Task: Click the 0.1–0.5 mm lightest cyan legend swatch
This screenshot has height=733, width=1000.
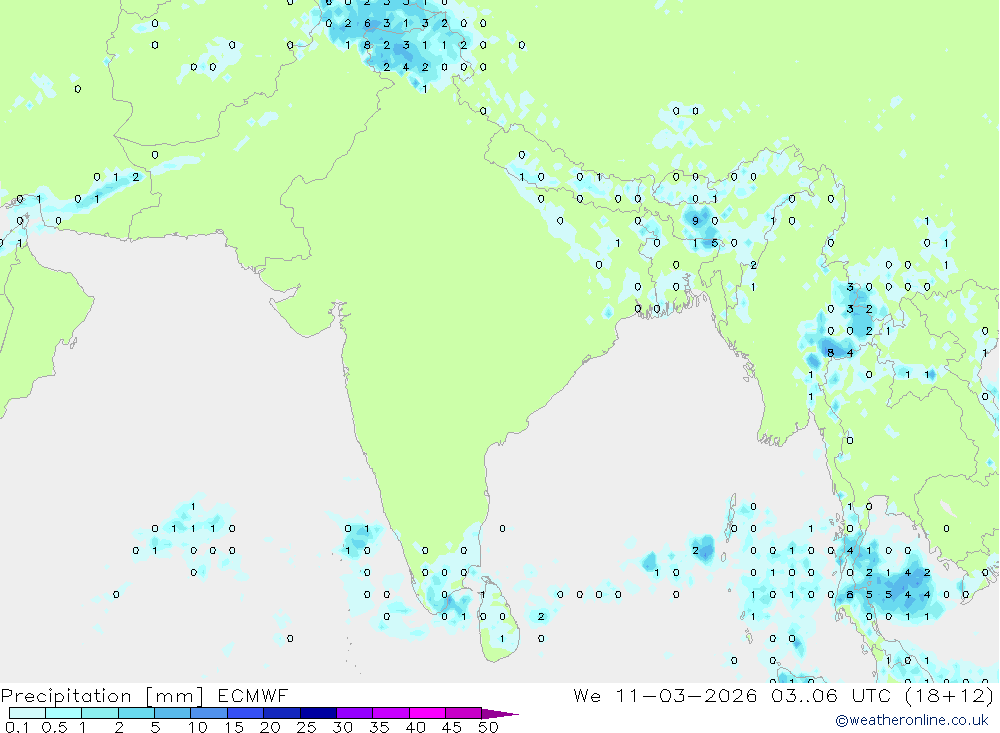Action: tap(27, 713)
